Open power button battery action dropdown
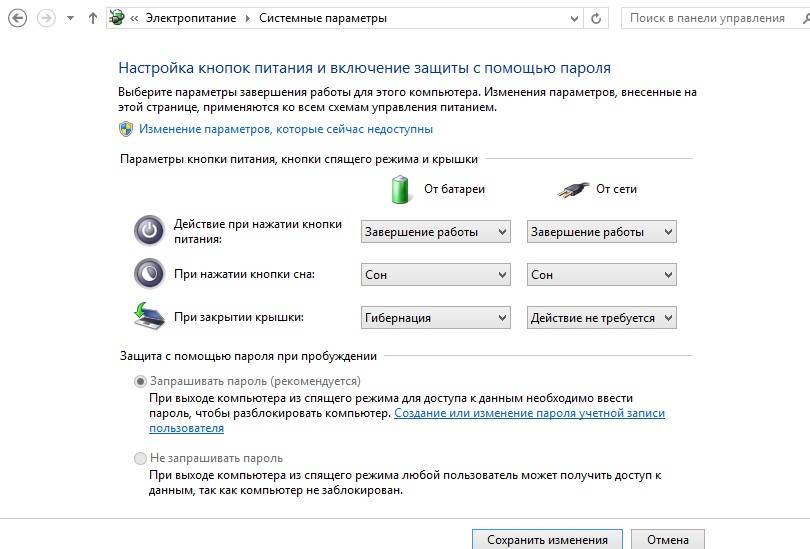 [435, 232]
